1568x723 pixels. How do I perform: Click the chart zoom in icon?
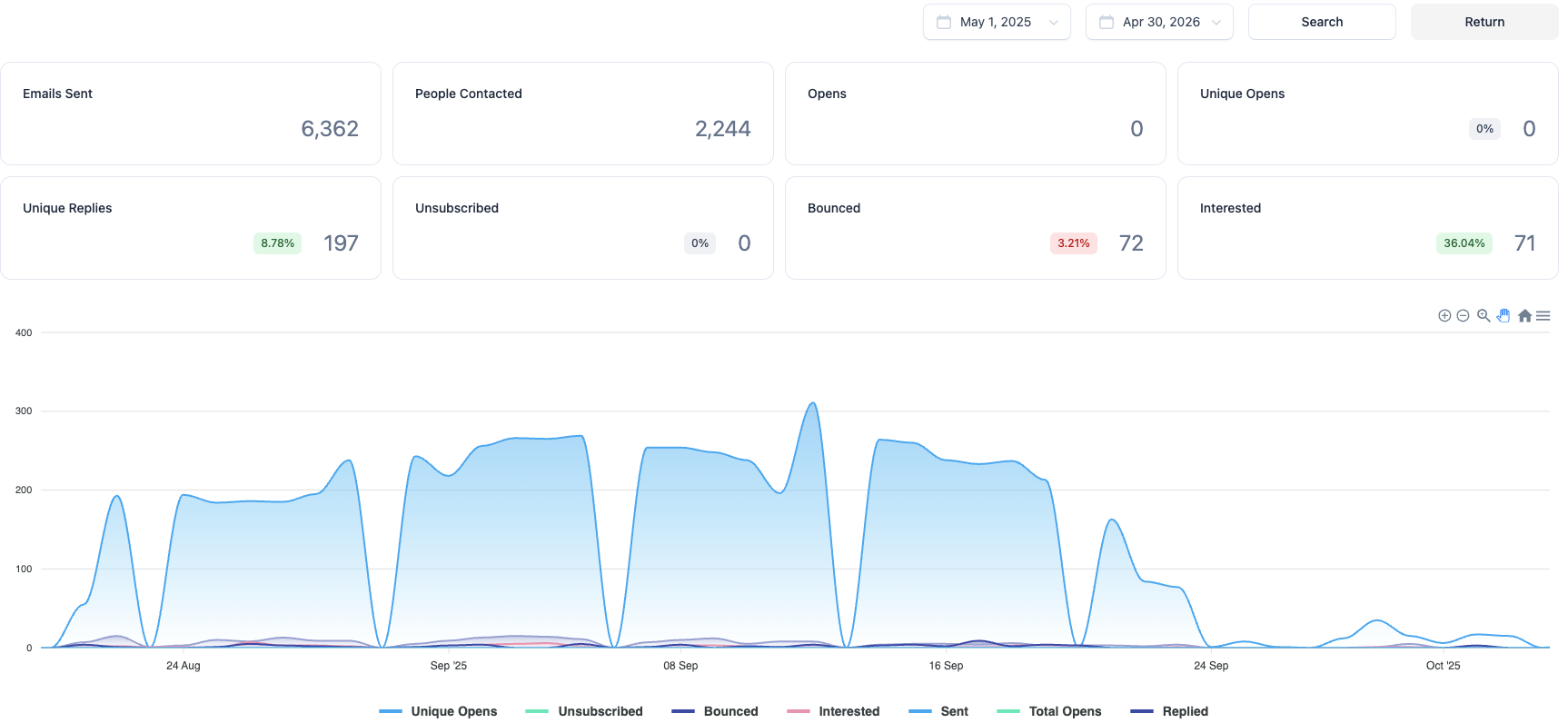click(x=1444, y=316)
